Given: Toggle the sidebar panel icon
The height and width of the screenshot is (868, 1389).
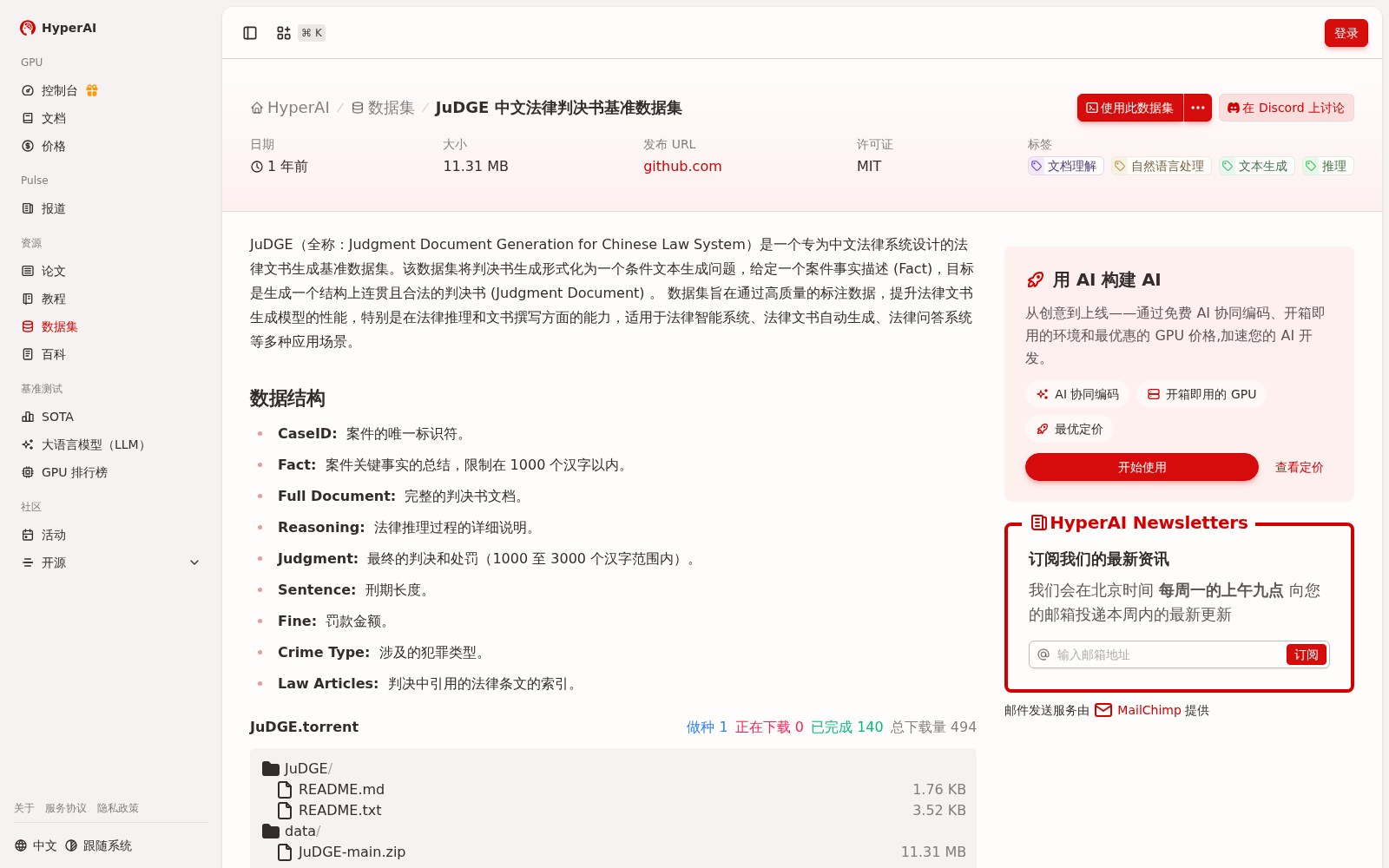Looking at the screenshot, I should point(250,33).
